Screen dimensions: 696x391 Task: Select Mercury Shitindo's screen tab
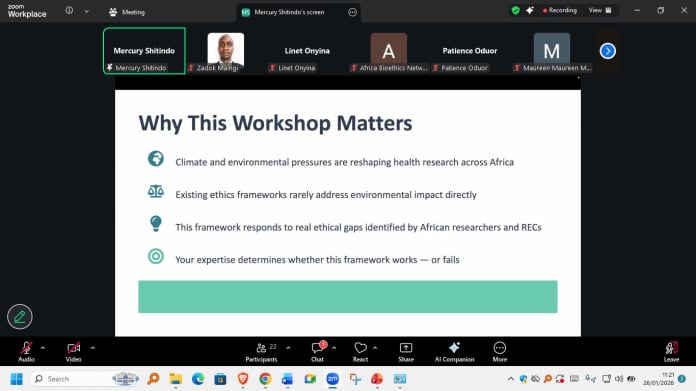pos(289,12)
